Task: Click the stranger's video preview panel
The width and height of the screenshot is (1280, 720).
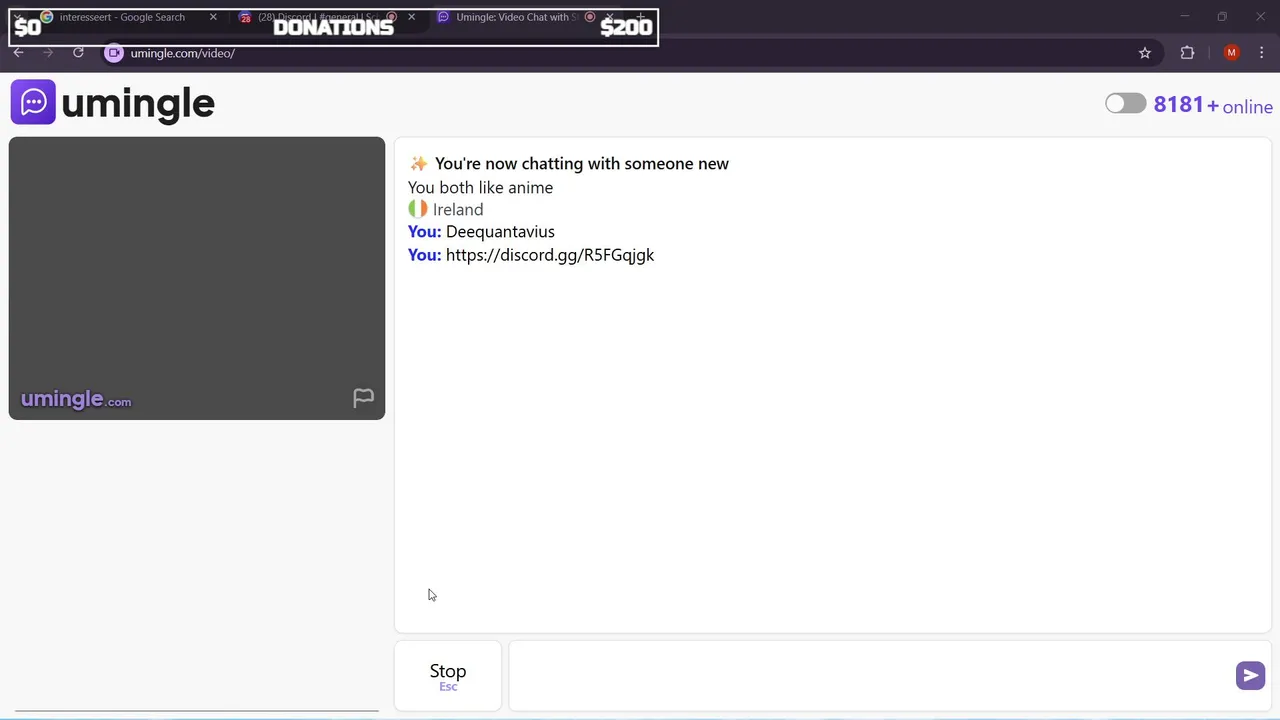Action: pos(197,278)
